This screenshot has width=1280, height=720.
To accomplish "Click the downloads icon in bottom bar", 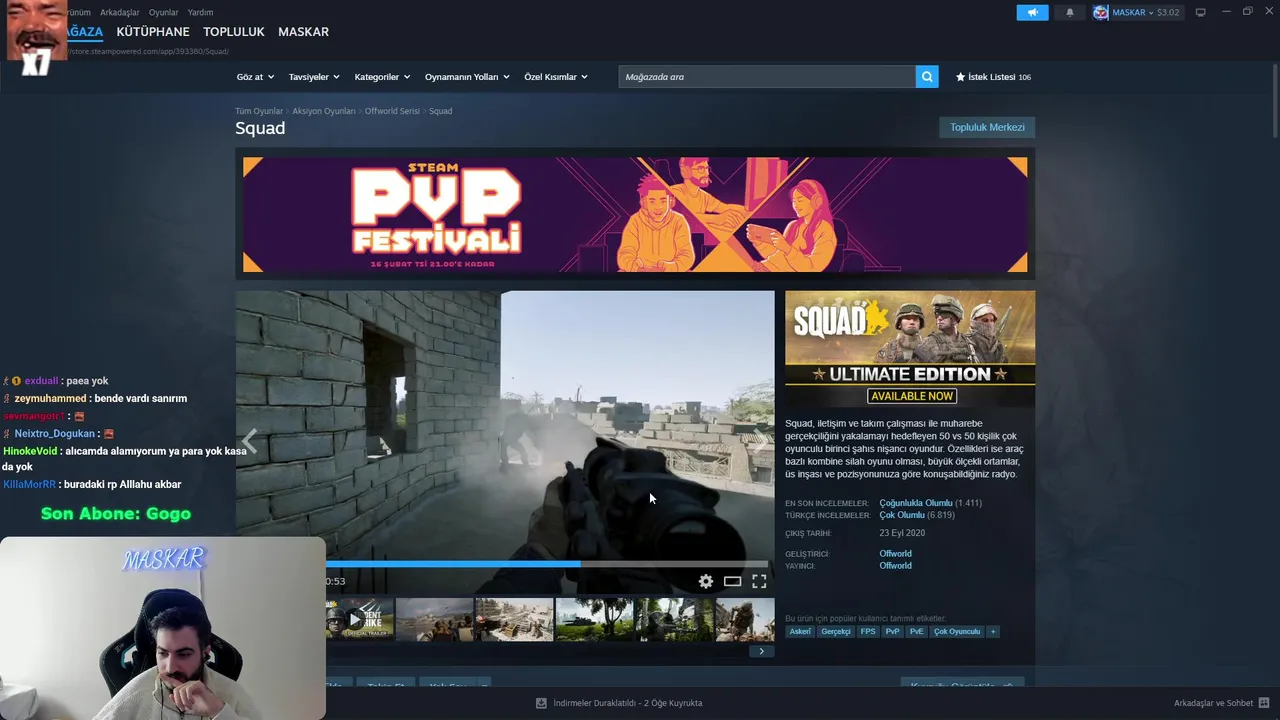I will 541,703.
